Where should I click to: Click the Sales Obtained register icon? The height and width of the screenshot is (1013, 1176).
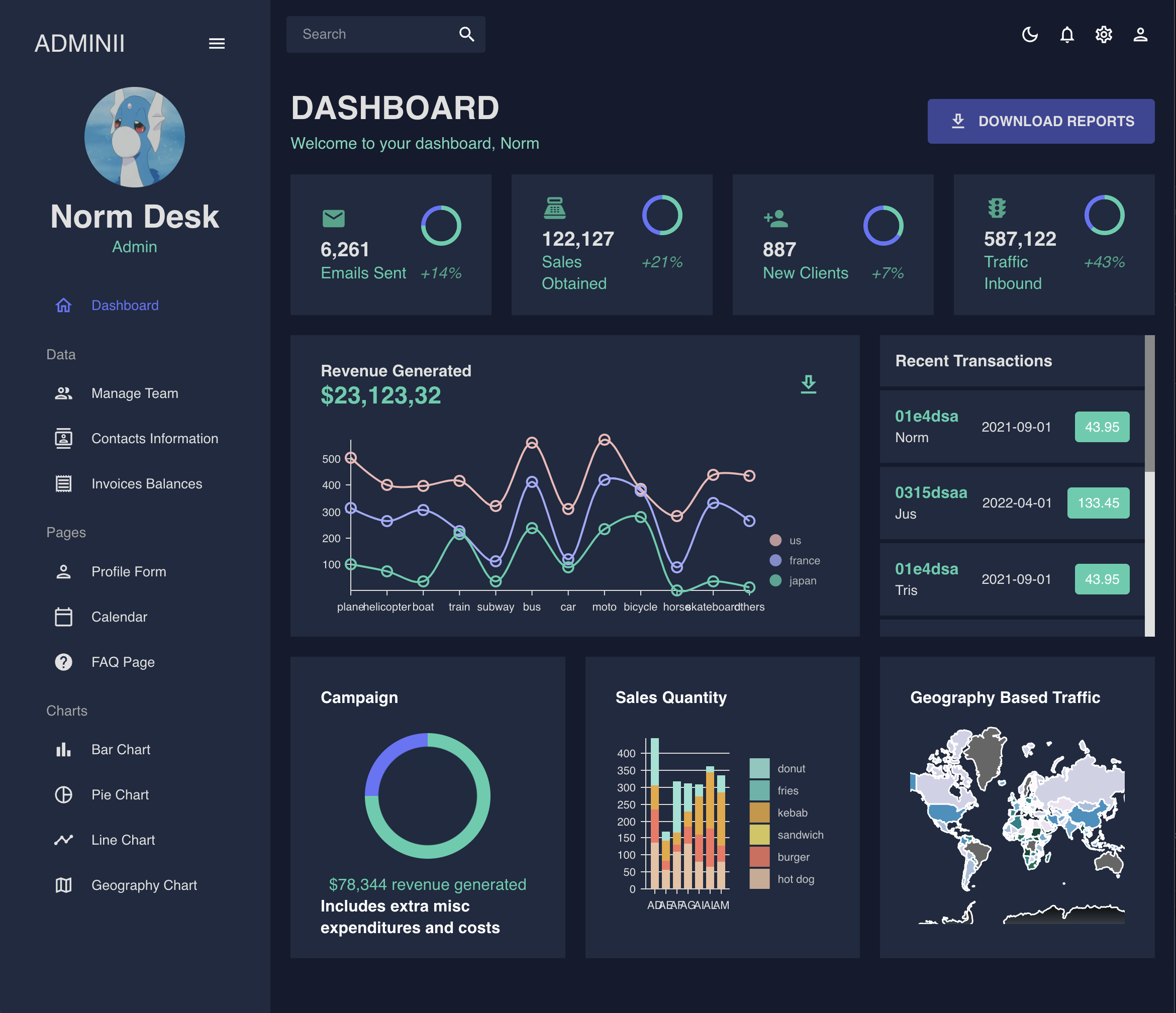coord(554,208)
